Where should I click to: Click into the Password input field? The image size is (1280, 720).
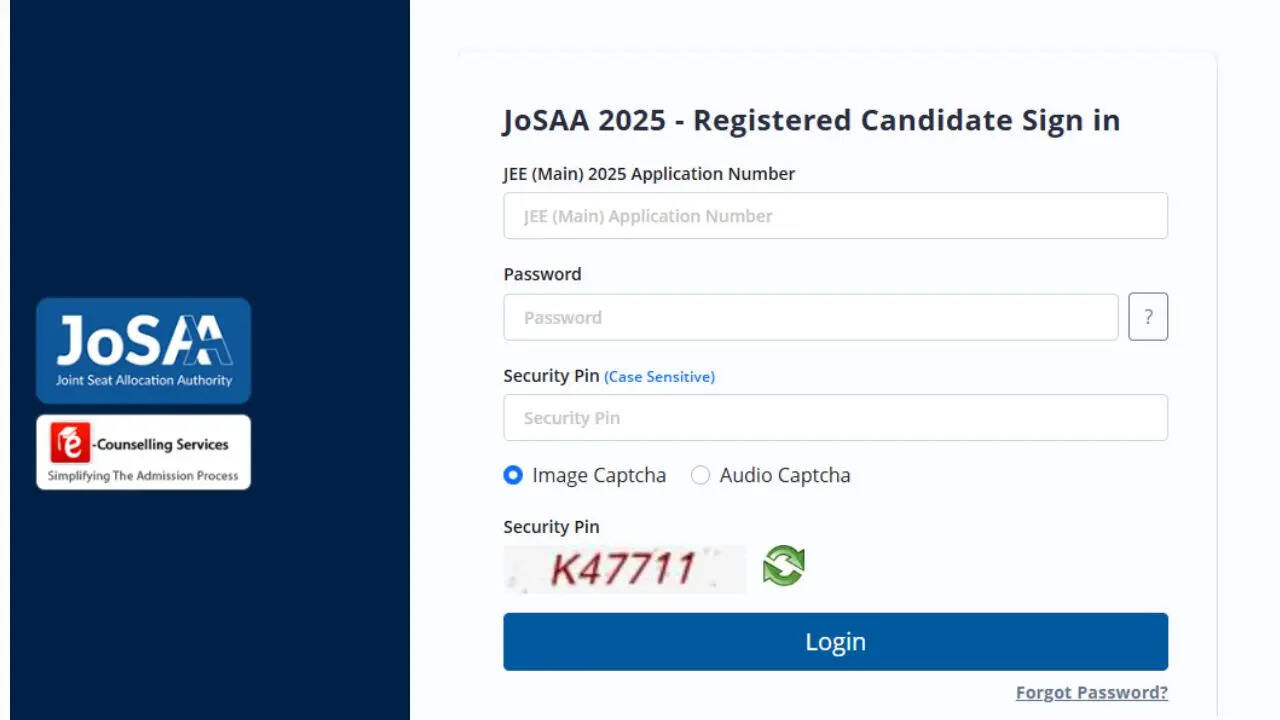pos(810,317)
